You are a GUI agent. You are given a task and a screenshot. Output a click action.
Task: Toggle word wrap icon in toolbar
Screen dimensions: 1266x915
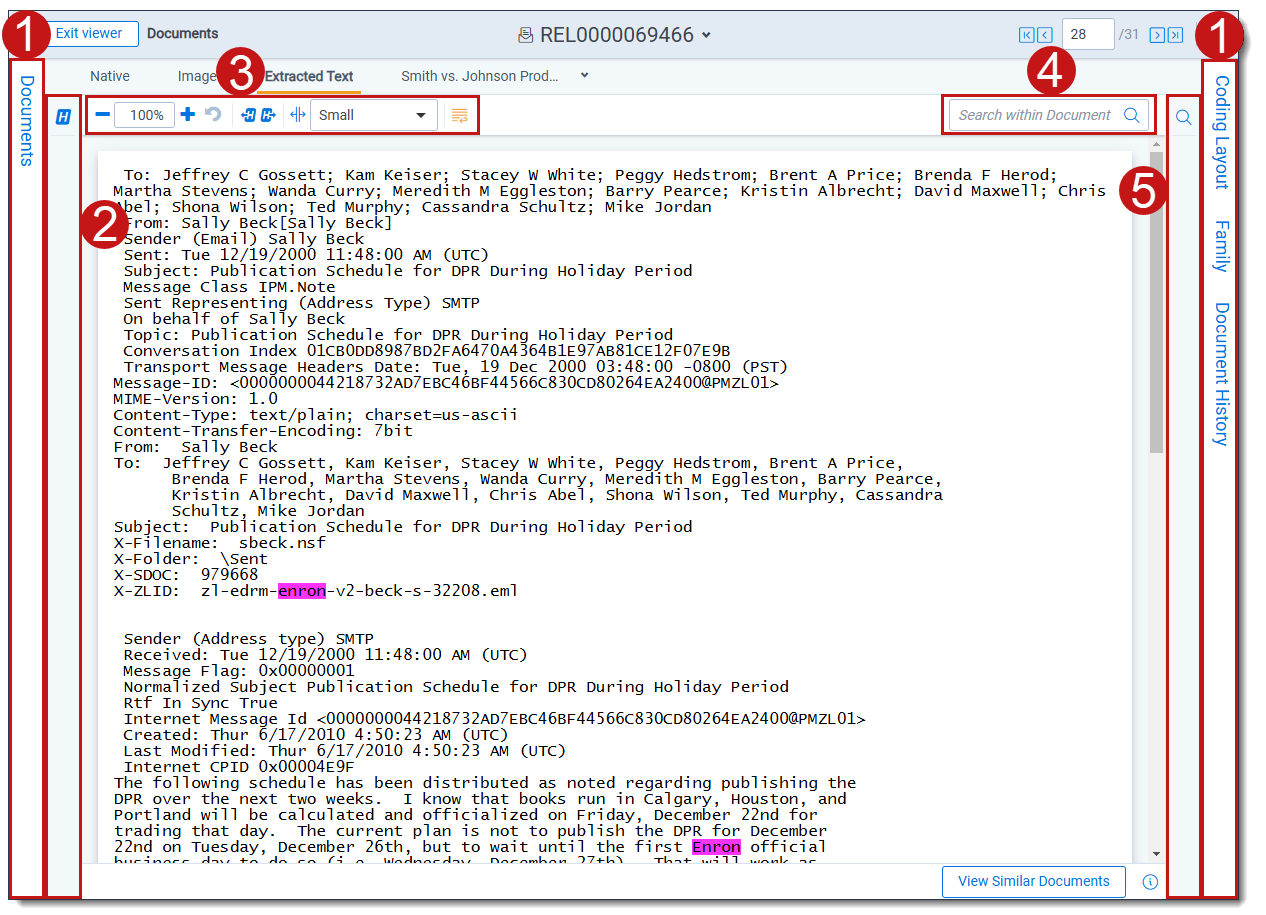point(459,115)
